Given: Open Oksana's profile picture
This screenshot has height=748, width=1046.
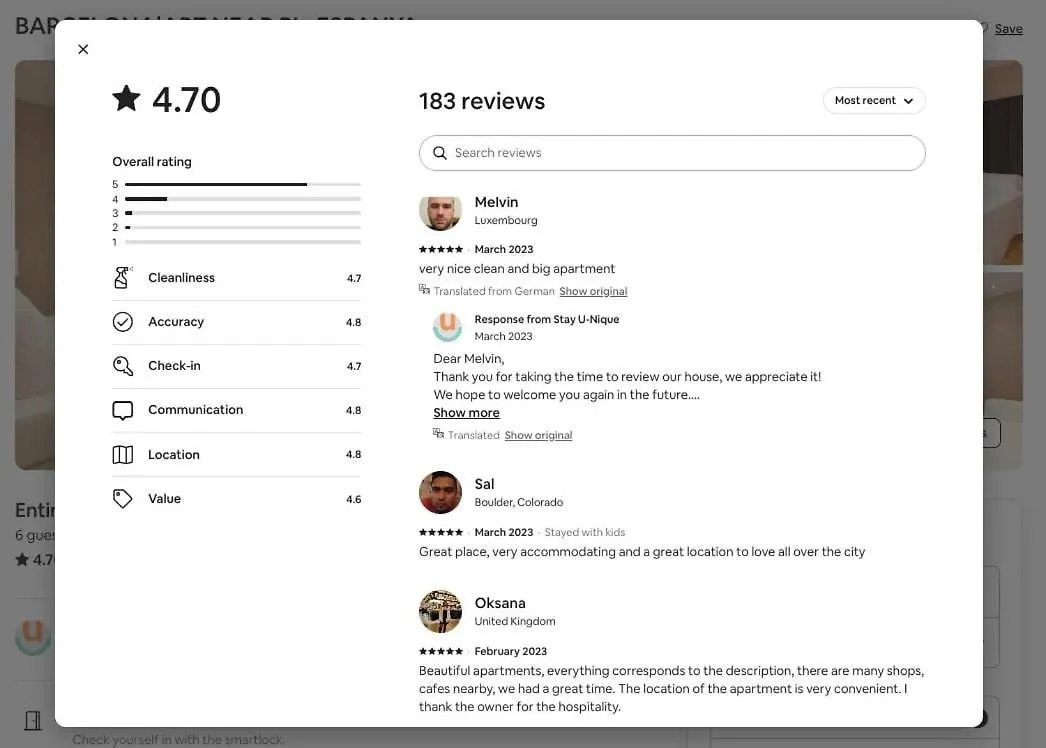Looking at the screenshot, I should [440, 611].
